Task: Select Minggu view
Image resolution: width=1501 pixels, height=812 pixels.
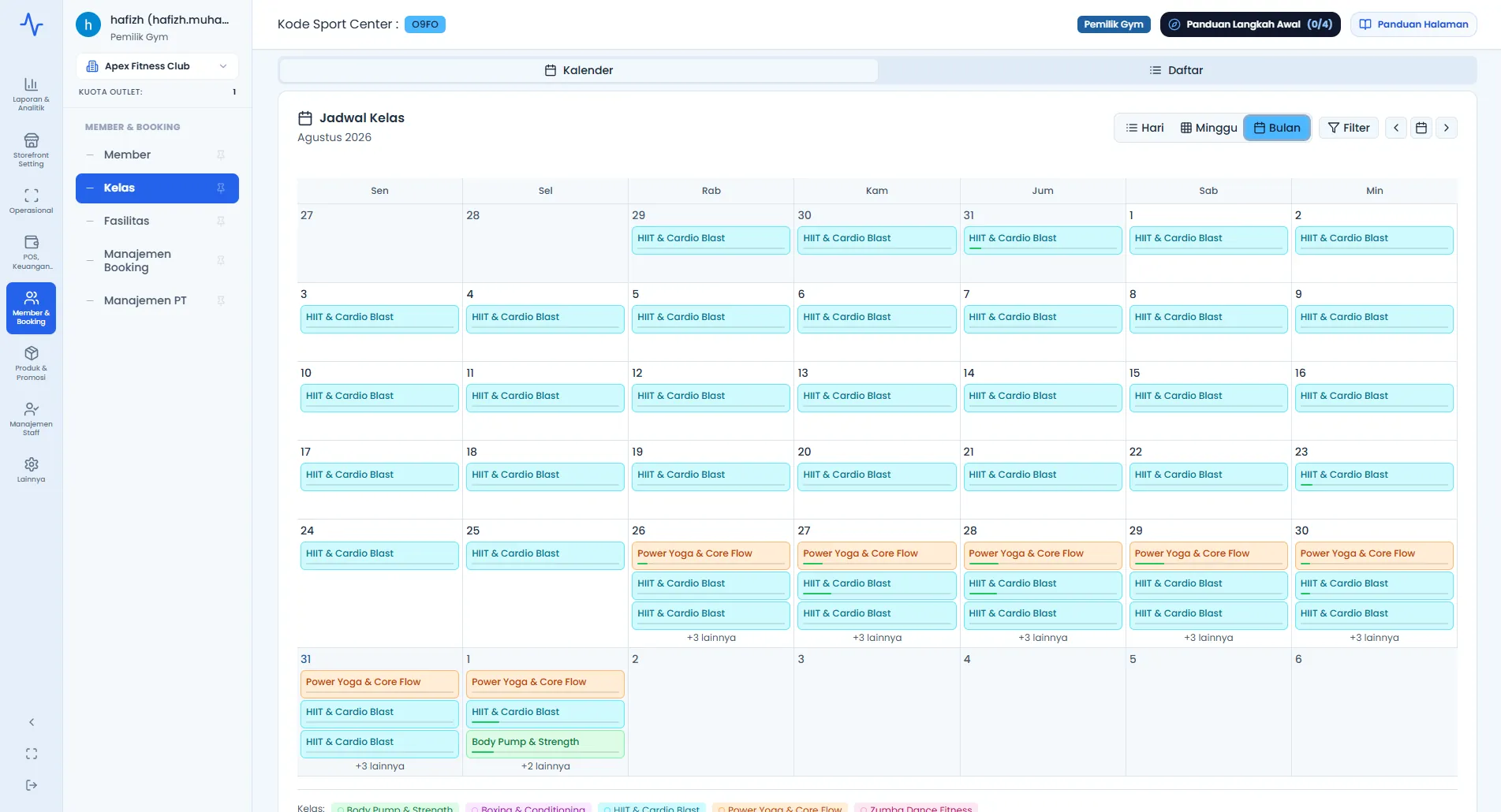Action: pos(1208,128)
